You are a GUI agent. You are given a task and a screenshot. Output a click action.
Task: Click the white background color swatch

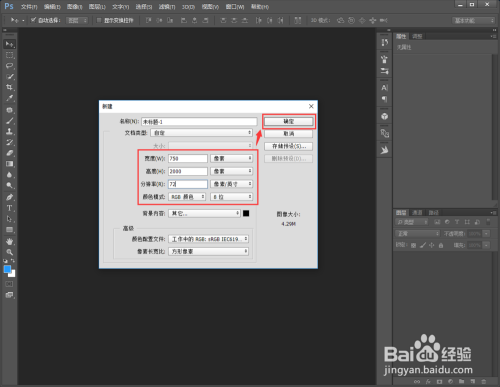tap(13, 274)
